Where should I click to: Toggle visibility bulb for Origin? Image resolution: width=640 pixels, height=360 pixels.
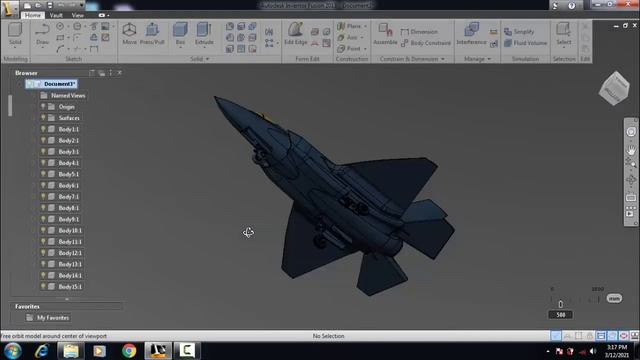43,107
